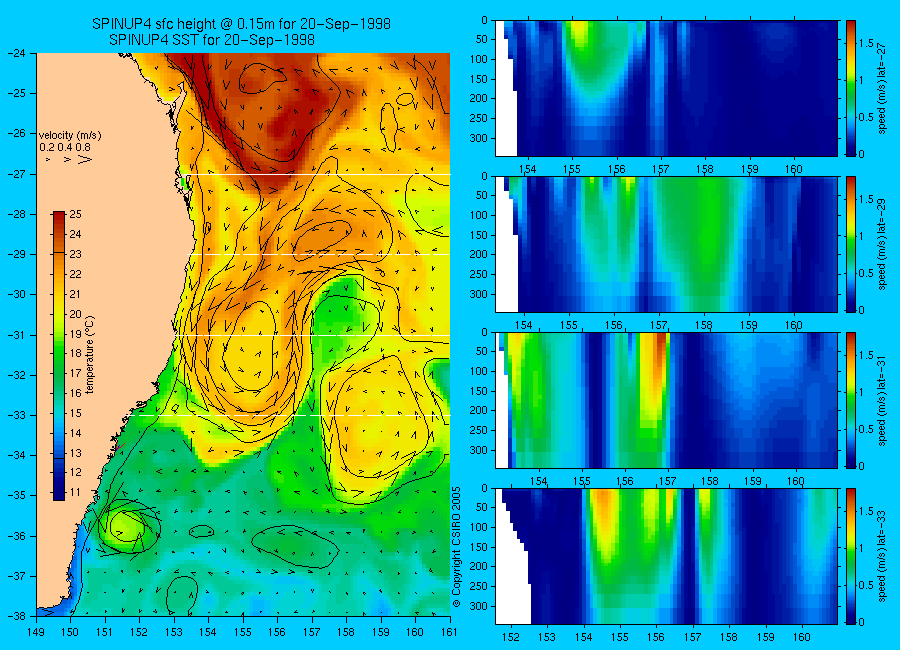Screen dimensions: 900x650
Task: Select the lat=-33 depth section plot
Action: point(666,556)
